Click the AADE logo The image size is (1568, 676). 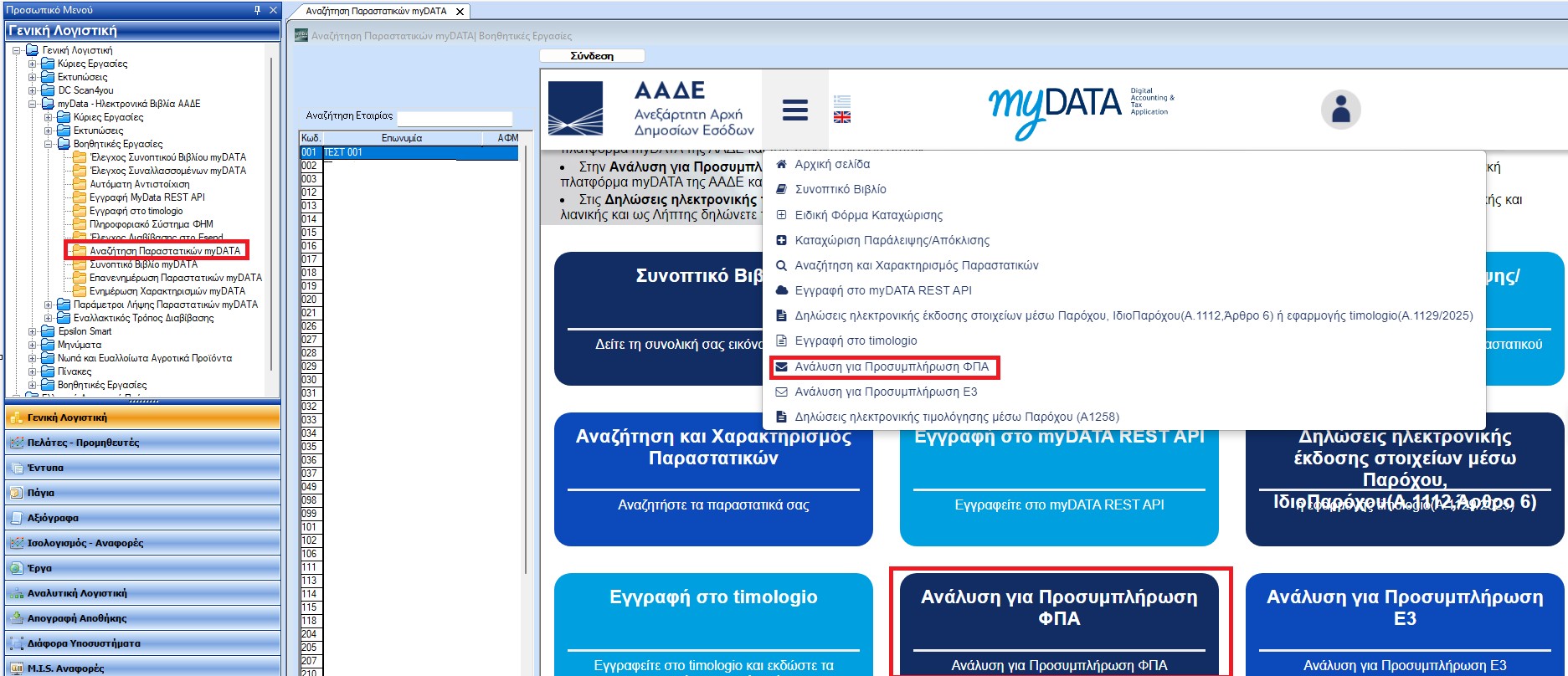click(651, 109)
